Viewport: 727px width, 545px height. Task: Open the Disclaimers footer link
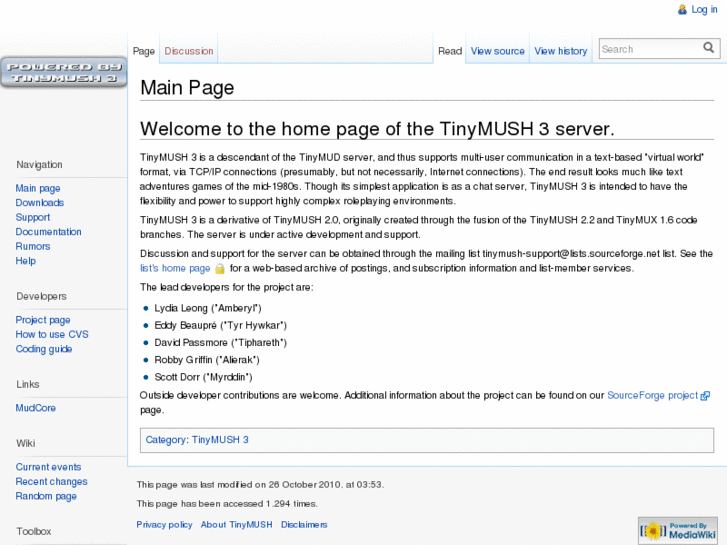304,525
